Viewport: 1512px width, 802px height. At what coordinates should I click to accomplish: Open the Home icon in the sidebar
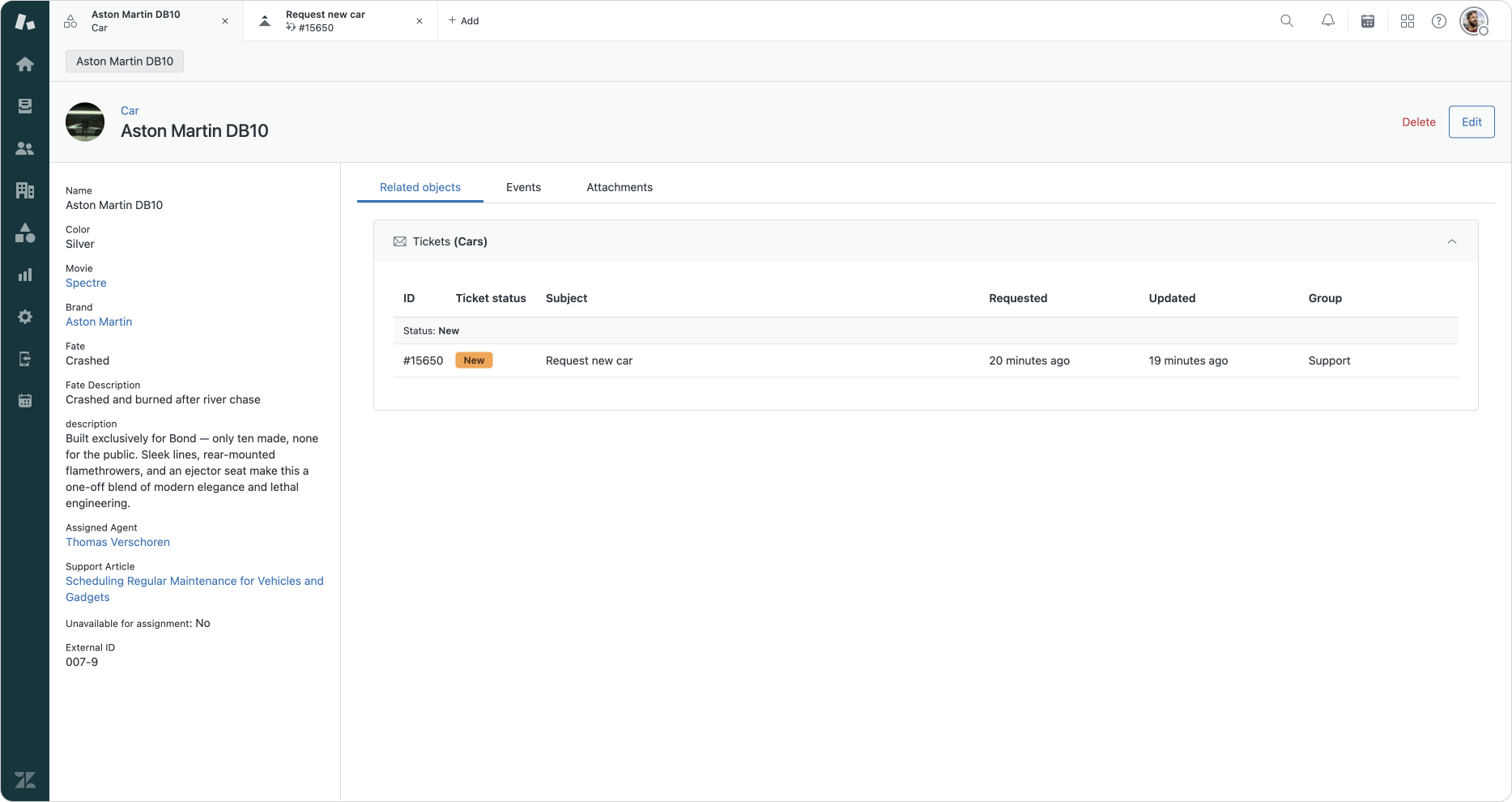click(25, 64)
